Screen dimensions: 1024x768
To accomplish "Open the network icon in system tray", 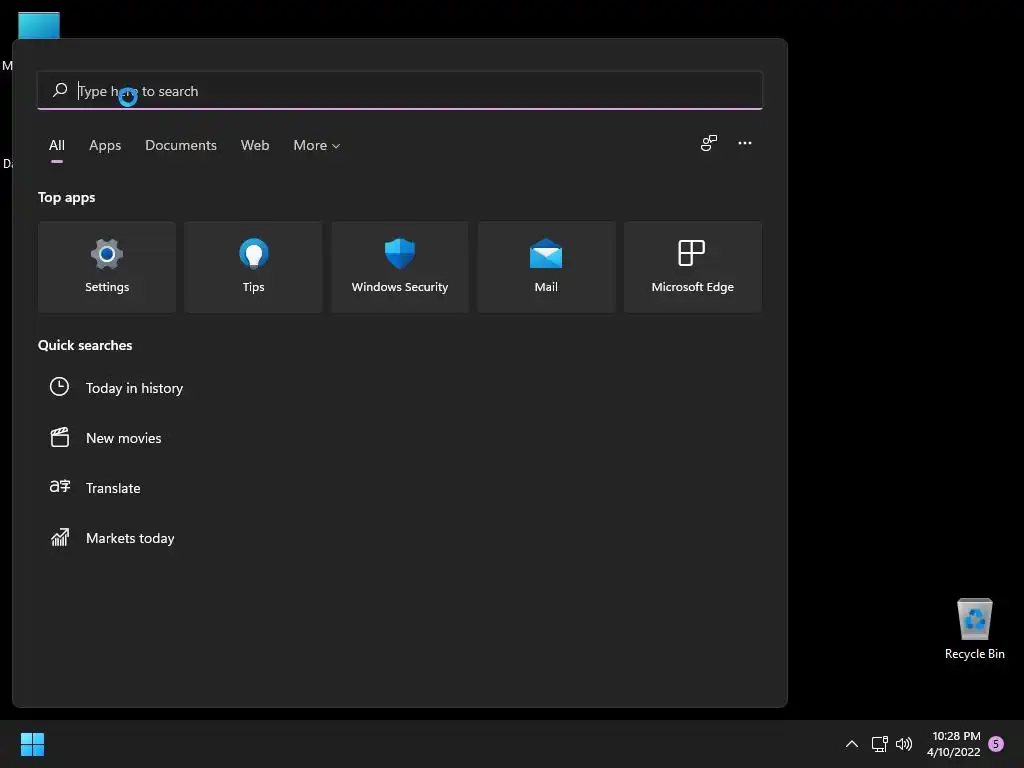I will 880,744.
